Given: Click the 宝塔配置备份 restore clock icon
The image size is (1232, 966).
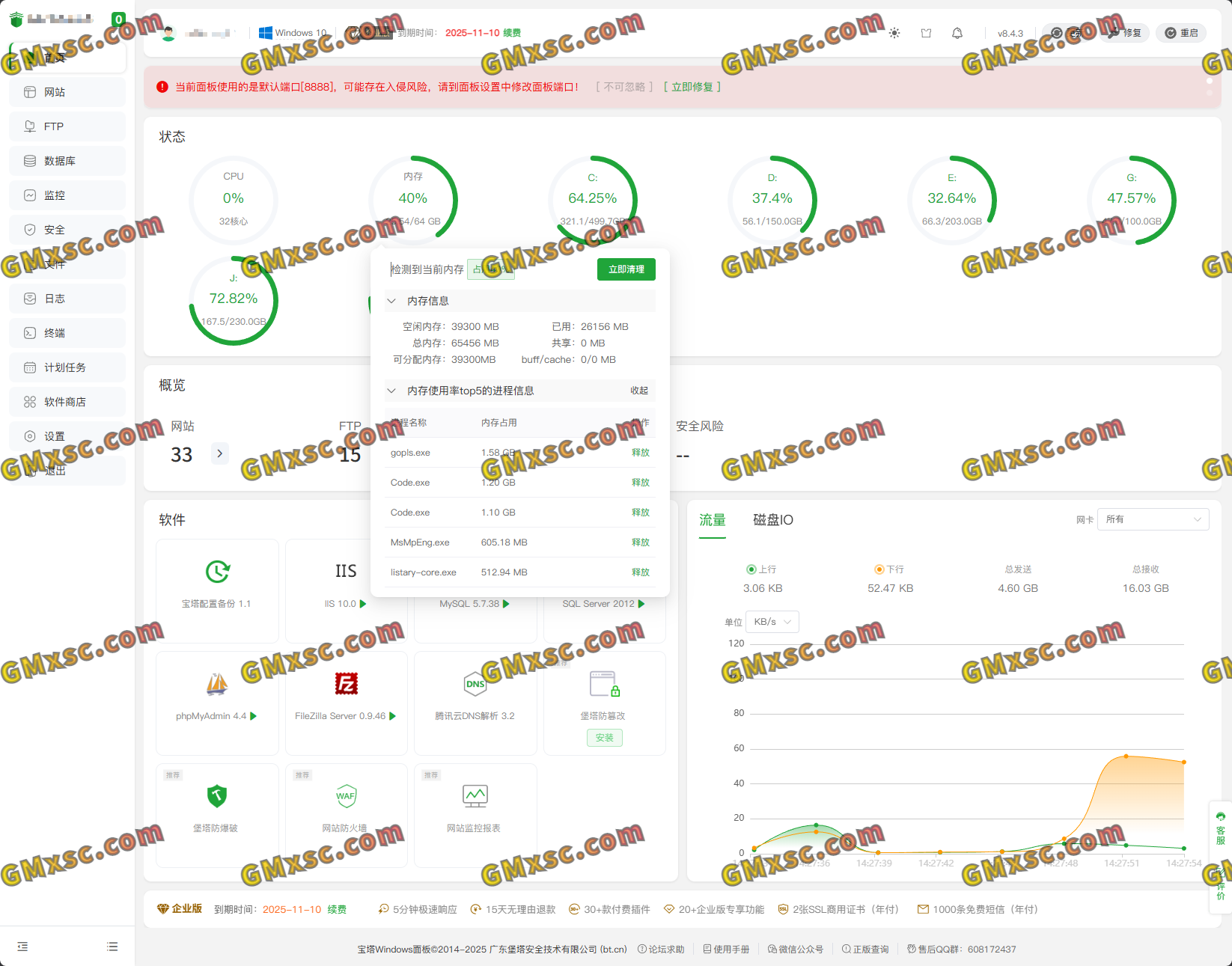Looking at the screenshot, I should (x=217, y=572).
